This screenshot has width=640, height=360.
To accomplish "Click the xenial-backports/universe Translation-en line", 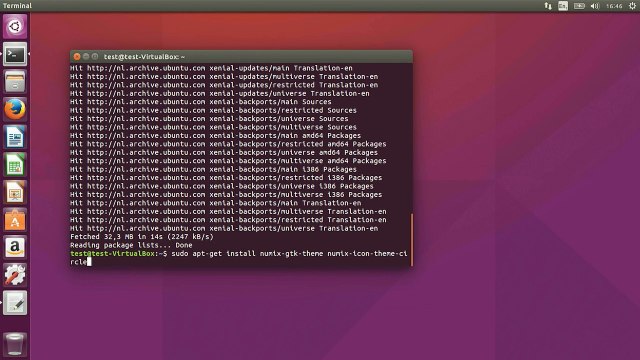I will 224,229.
